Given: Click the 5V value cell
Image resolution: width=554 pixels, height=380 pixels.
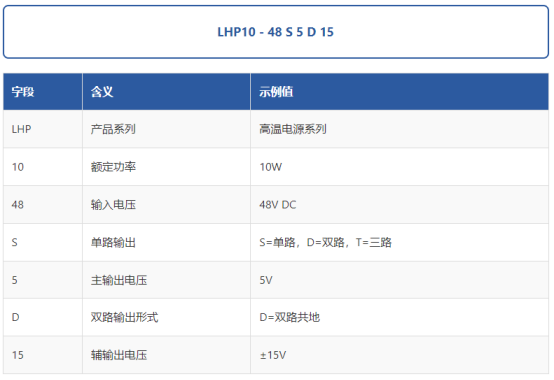Looking at the screenshot, I should pos(400,280).
